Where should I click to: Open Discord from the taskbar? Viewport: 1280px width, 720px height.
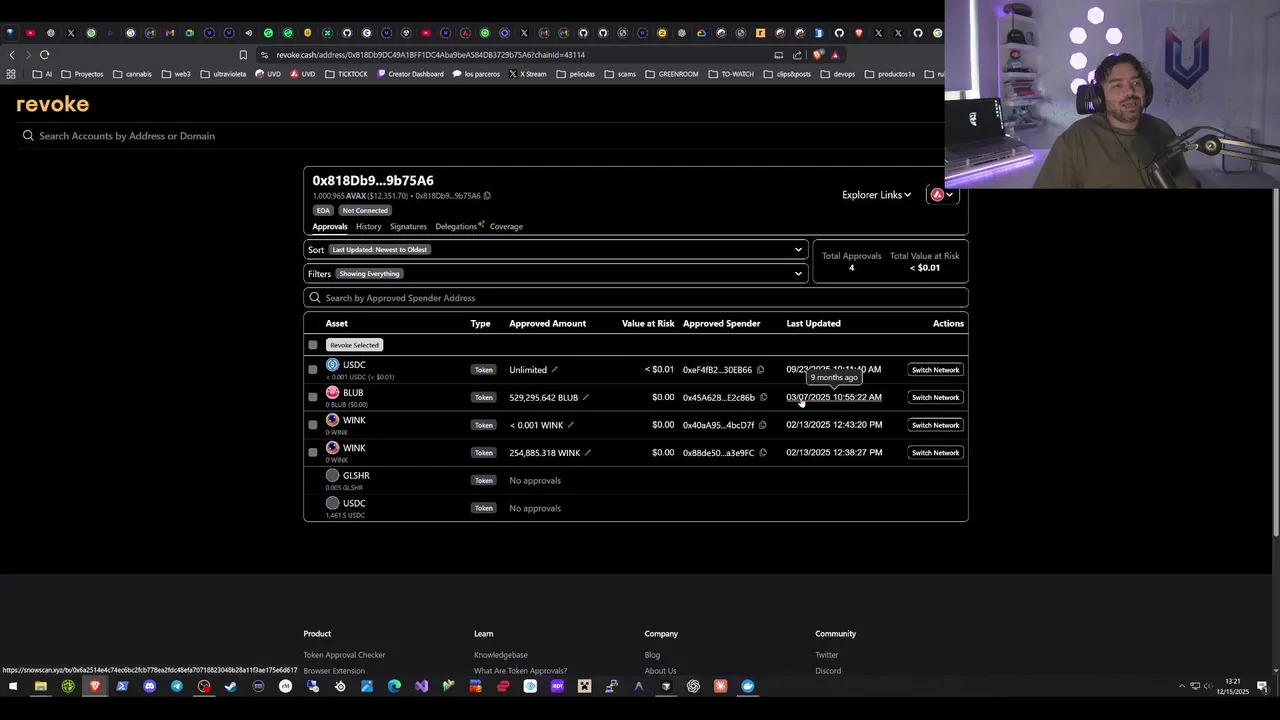pyautogui.click(x=149, y=686)
